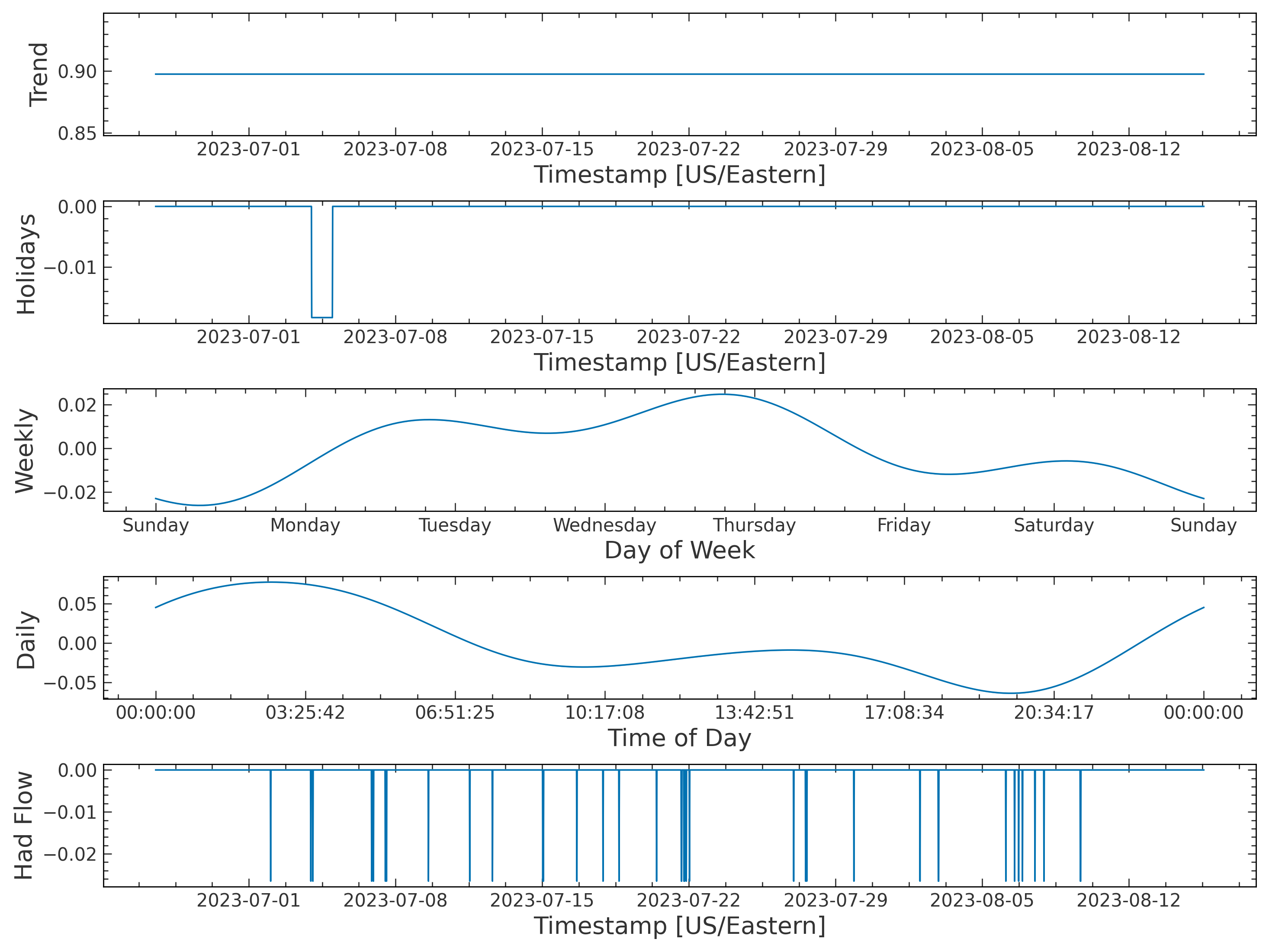This screenshot has width=1269, height=952.
Task: Click the 06:51:25 time label
Action: (x=455, y=713)
